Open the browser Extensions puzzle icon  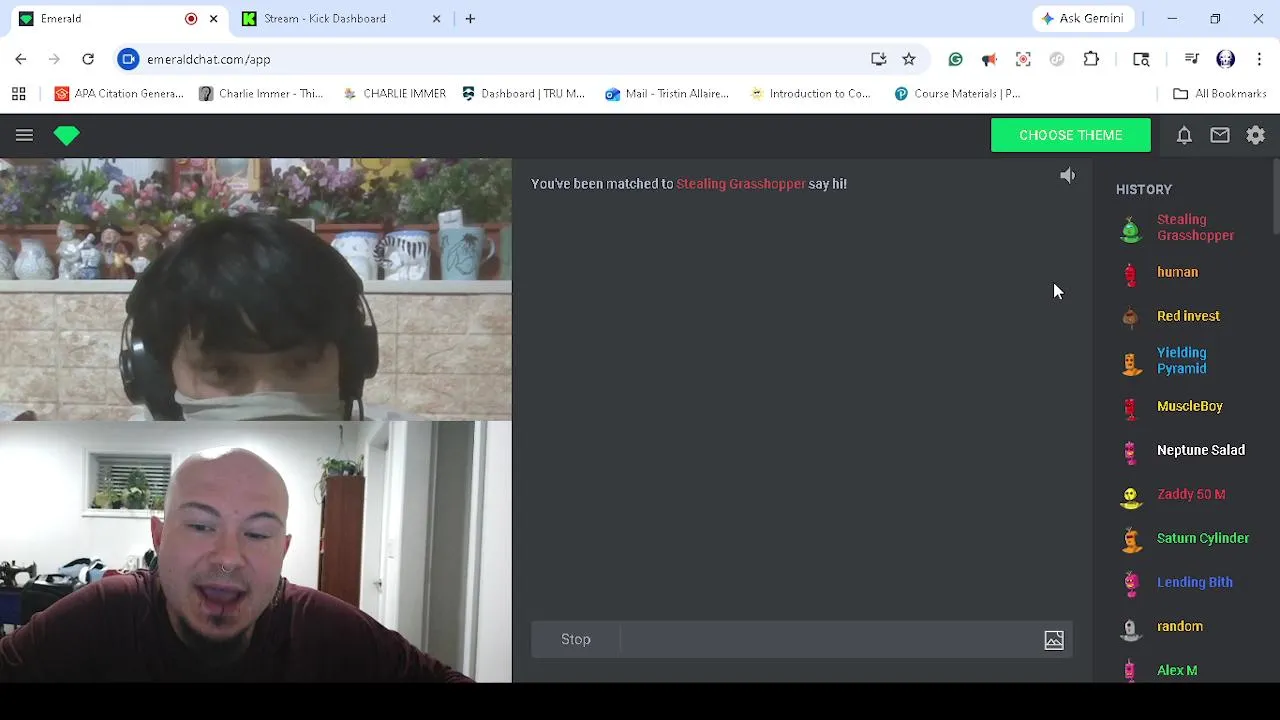click(1091, 59)
